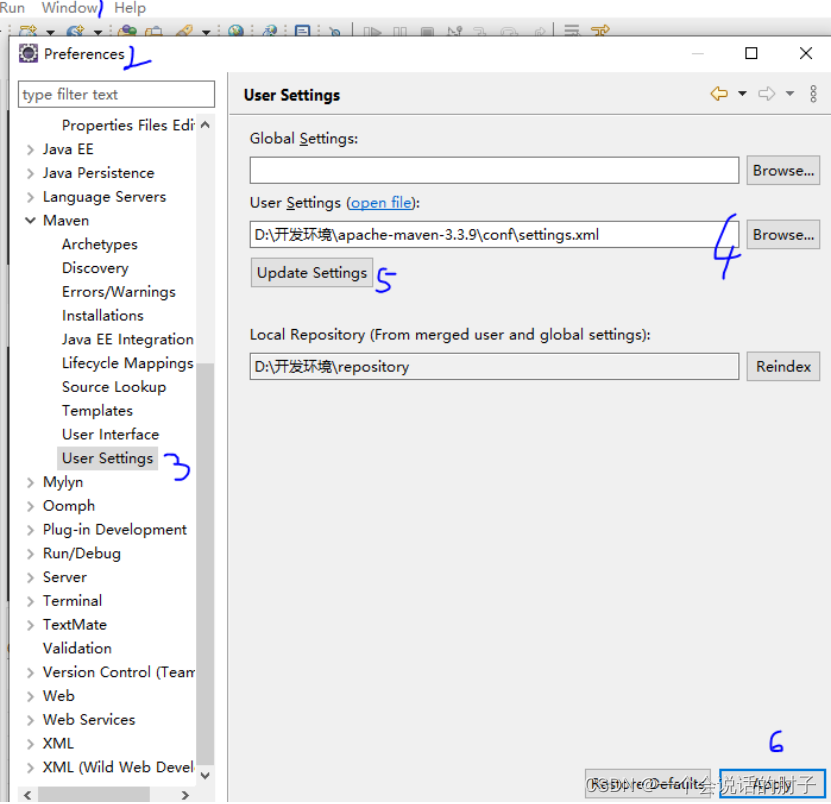Select Source Lookup under Maven
The image size is (831, 804).
pos(113,387)
